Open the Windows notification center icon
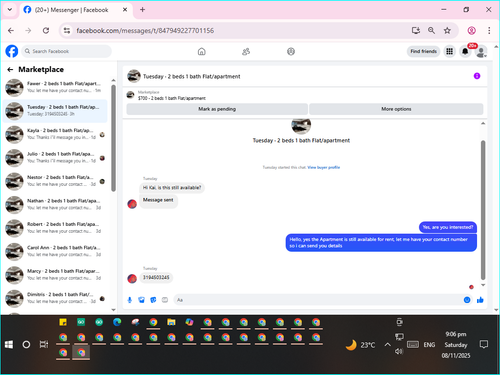 pyautogui.click(x=483, y=344)
